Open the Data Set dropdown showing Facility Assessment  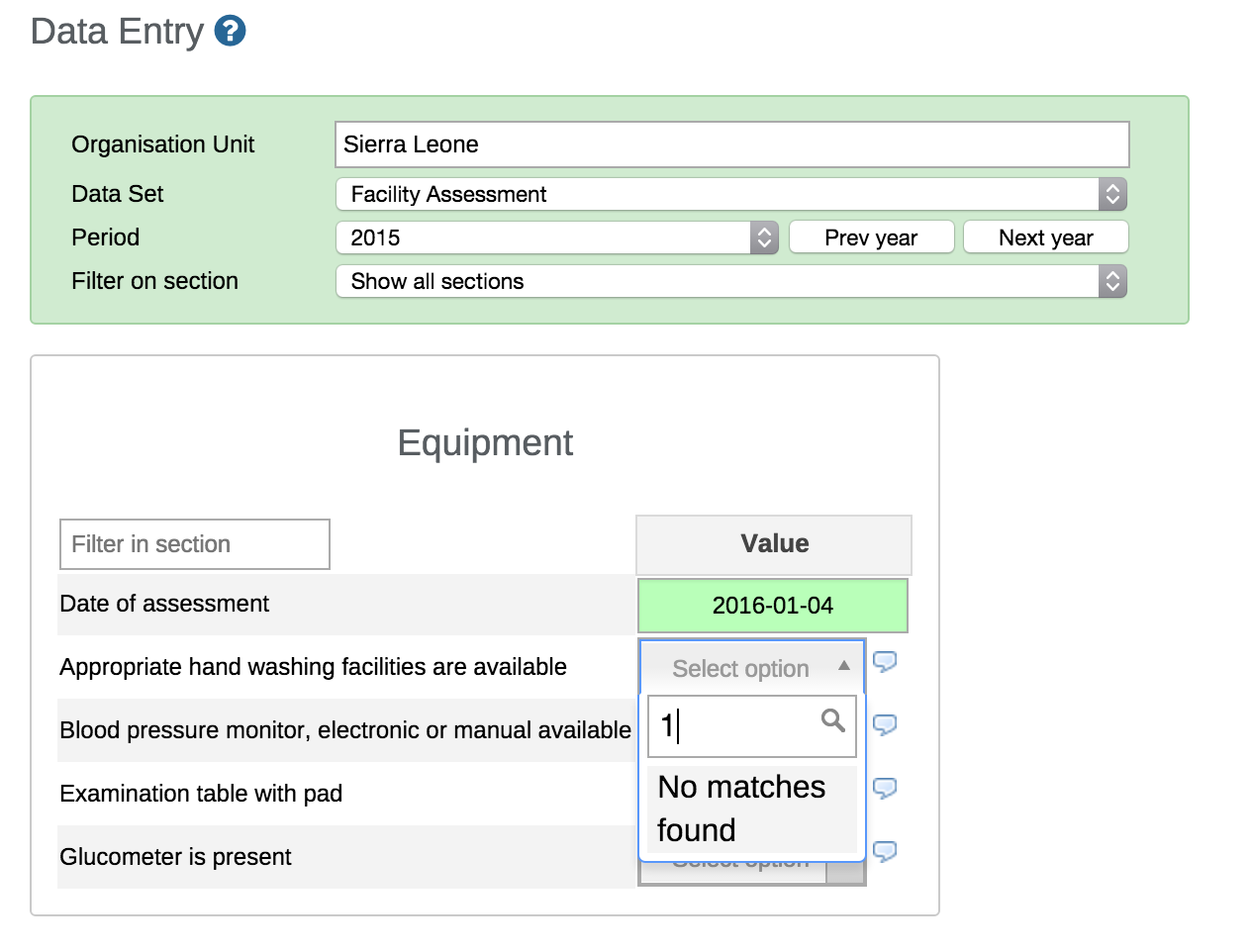pos(730,194)
